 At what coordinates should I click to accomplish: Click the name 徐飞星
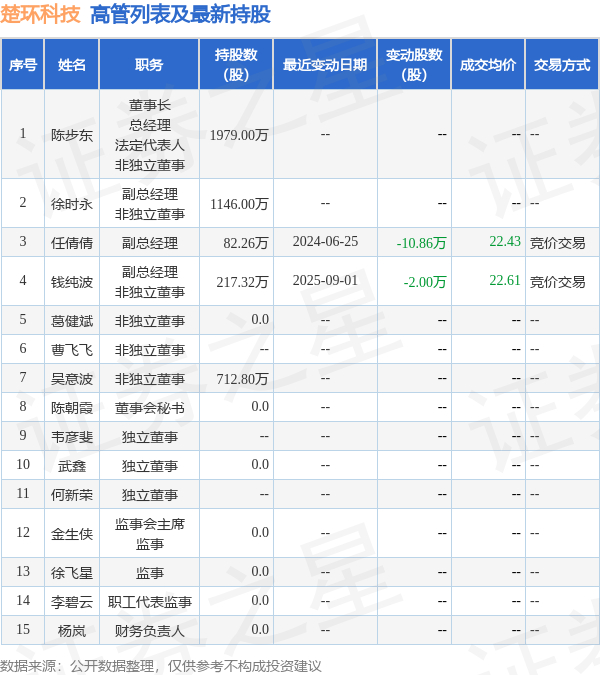(72, 573)
